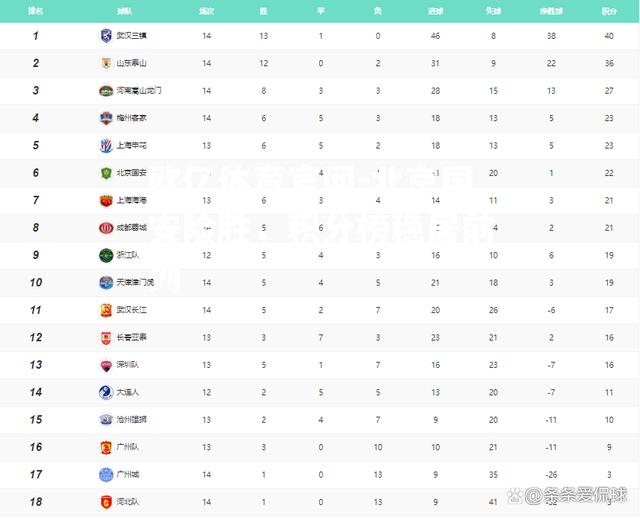Click the 梅州客家 club icon
The height and width of the screenshot is (518, 640).
pyautogui.click(x=106, y=118)
